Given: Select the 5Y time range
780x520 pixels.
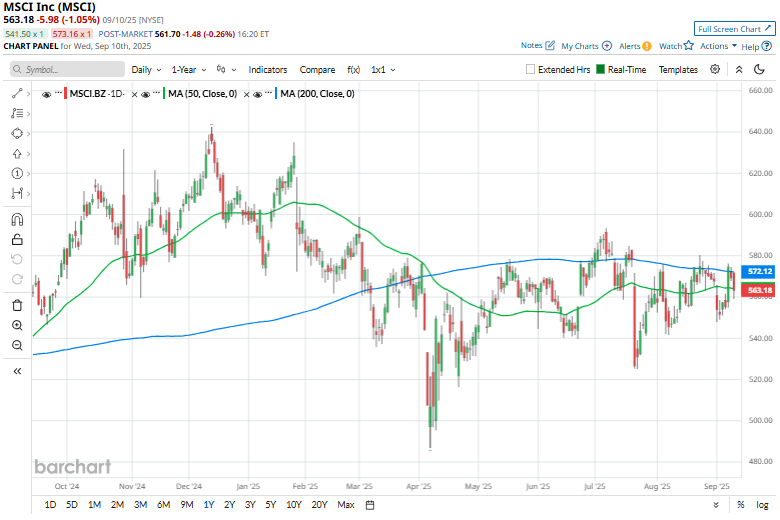Looking at the screenshot, I should pyautogui.click(x=270, y=505).
